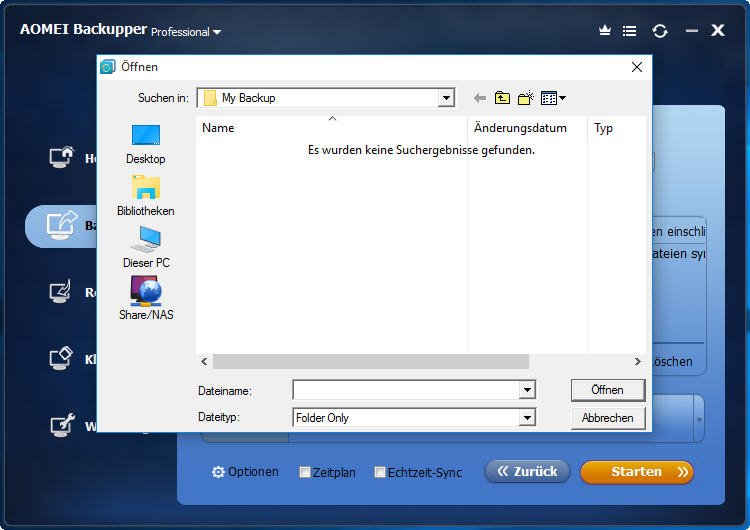Enable the Echtzeit-Sync checkbox
Viewport: 750px width, 530px height.
tap(379, 472)
